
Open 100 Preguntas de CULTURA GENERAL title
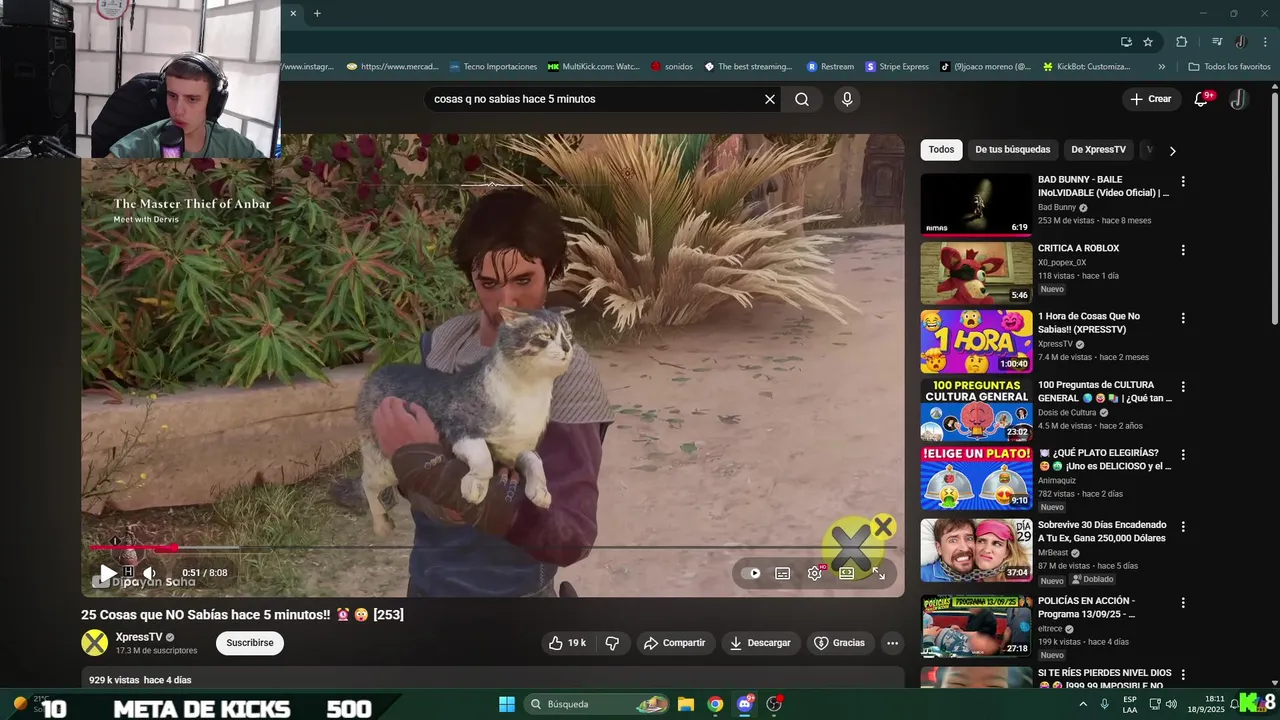pos(1104,391)
